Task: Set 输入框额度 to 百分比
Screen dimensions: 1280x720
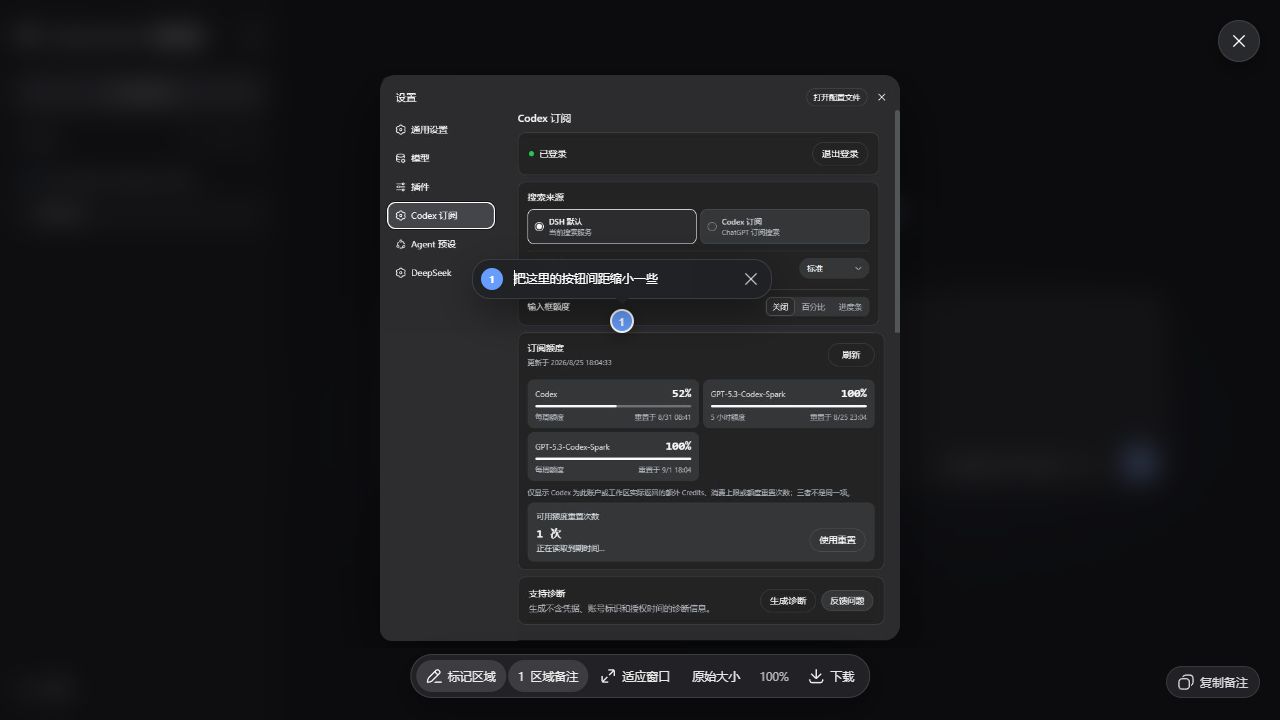Action: point(813,307)
